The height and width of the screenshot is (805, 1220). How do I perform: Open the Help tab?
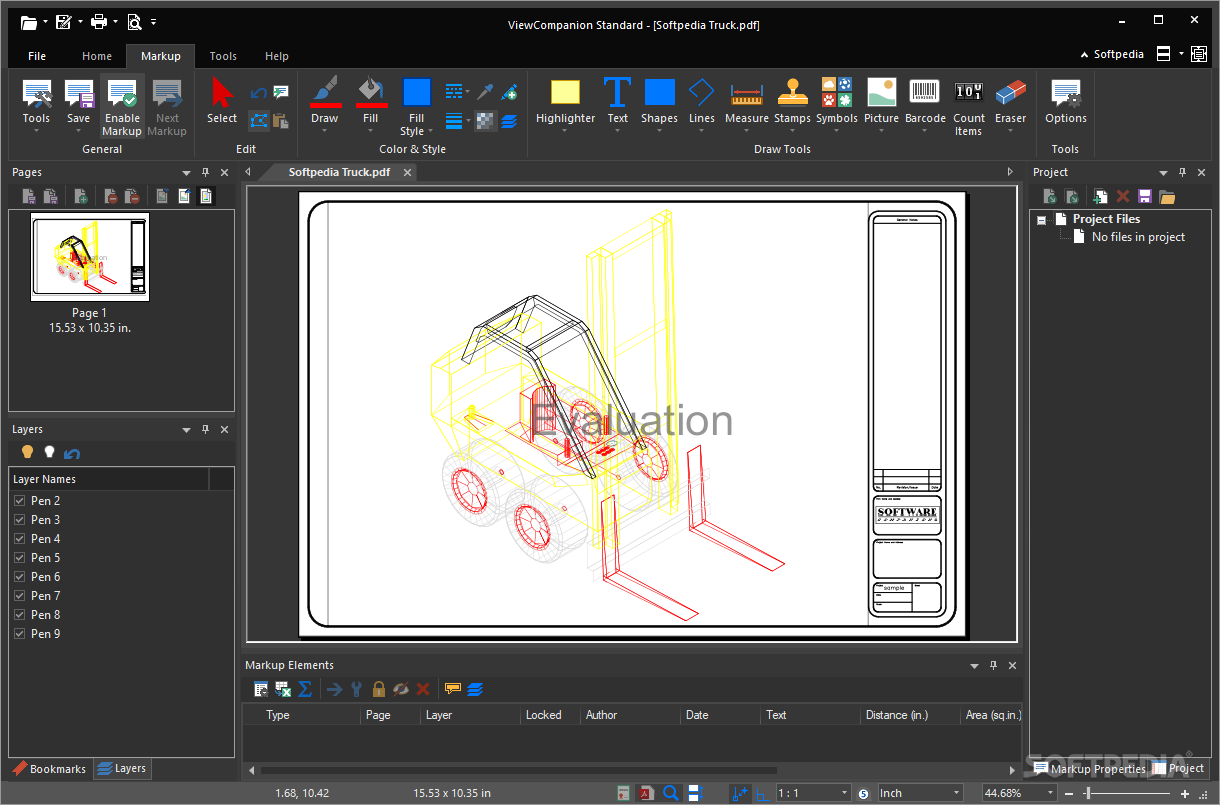tap(277, 56)
